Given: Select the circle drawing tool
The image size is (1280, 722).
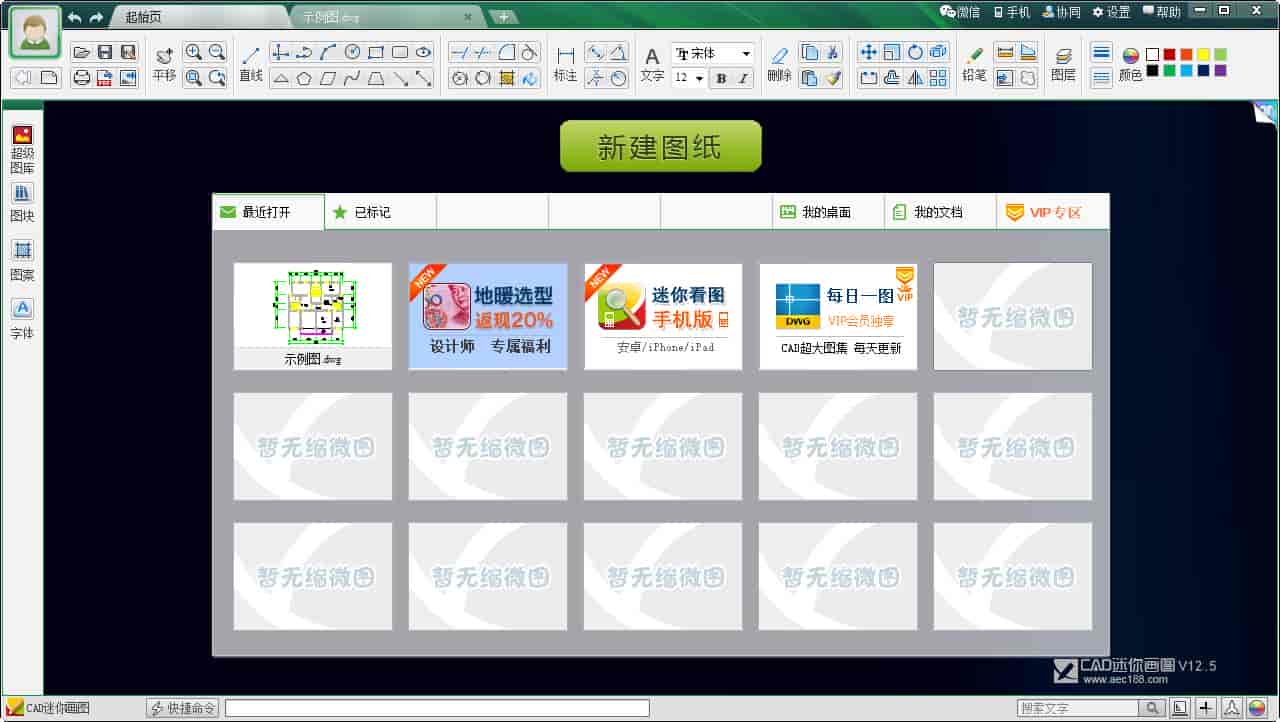Looking at the screenshot, I should tap(351, 54).
